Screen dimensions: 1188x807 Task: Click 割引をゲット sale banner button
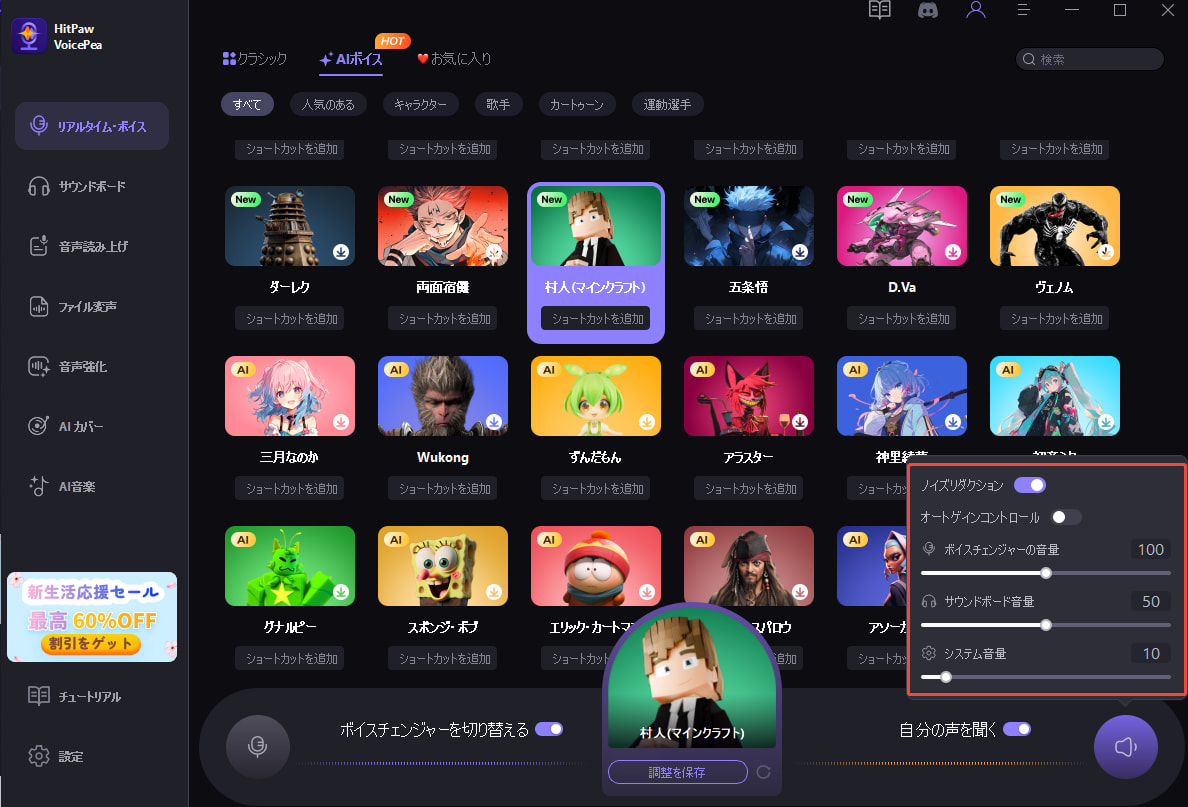click(91, 644)
